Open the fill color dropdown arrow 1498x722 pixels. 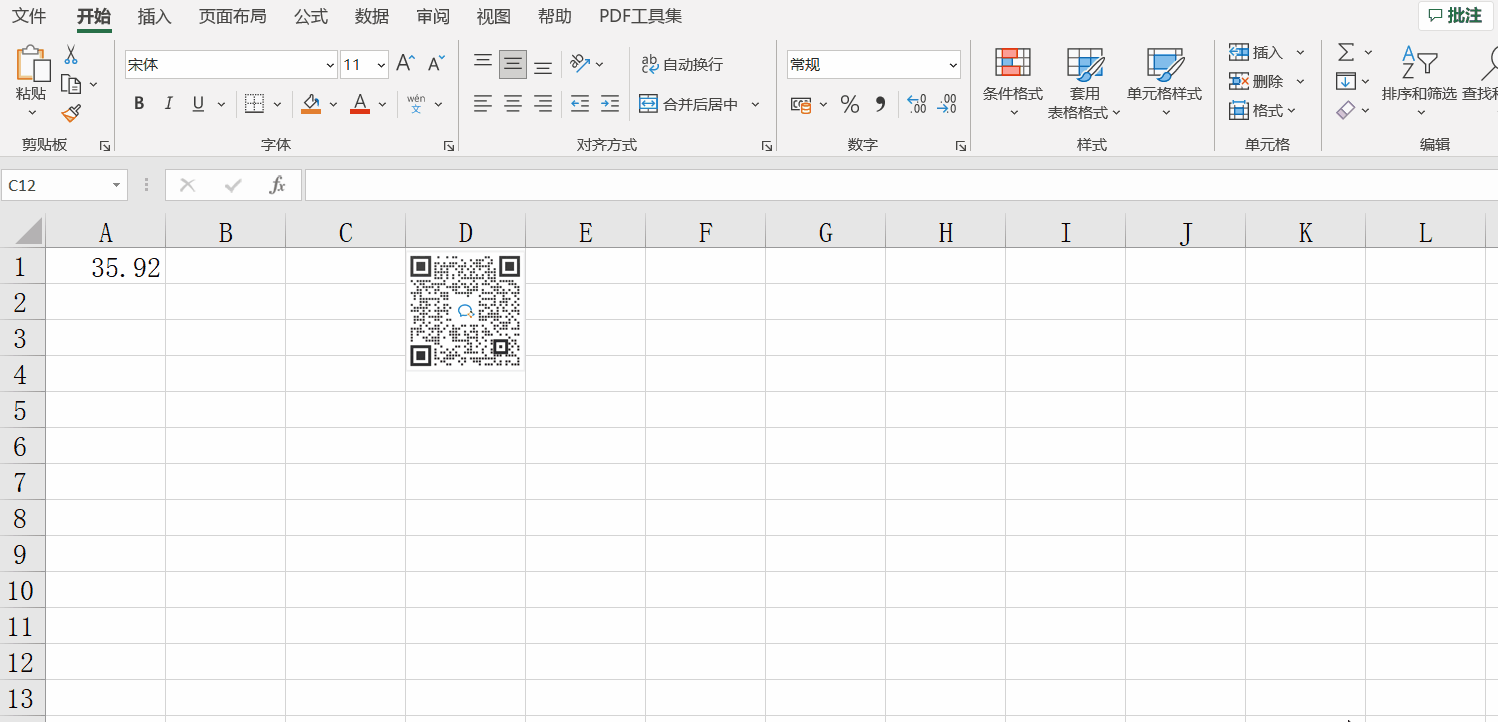333,103
